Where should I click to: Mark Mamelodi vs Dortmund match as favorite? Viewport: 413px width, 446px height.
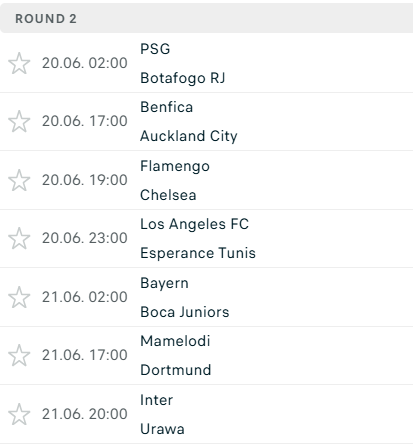click(x=19, y=355)
